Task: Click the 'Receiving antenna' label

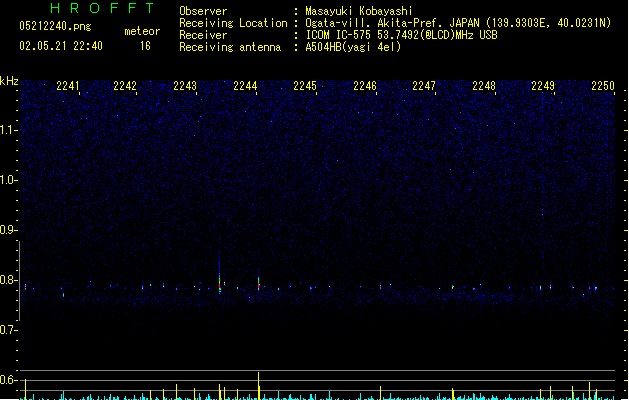Action: point(230,47)
